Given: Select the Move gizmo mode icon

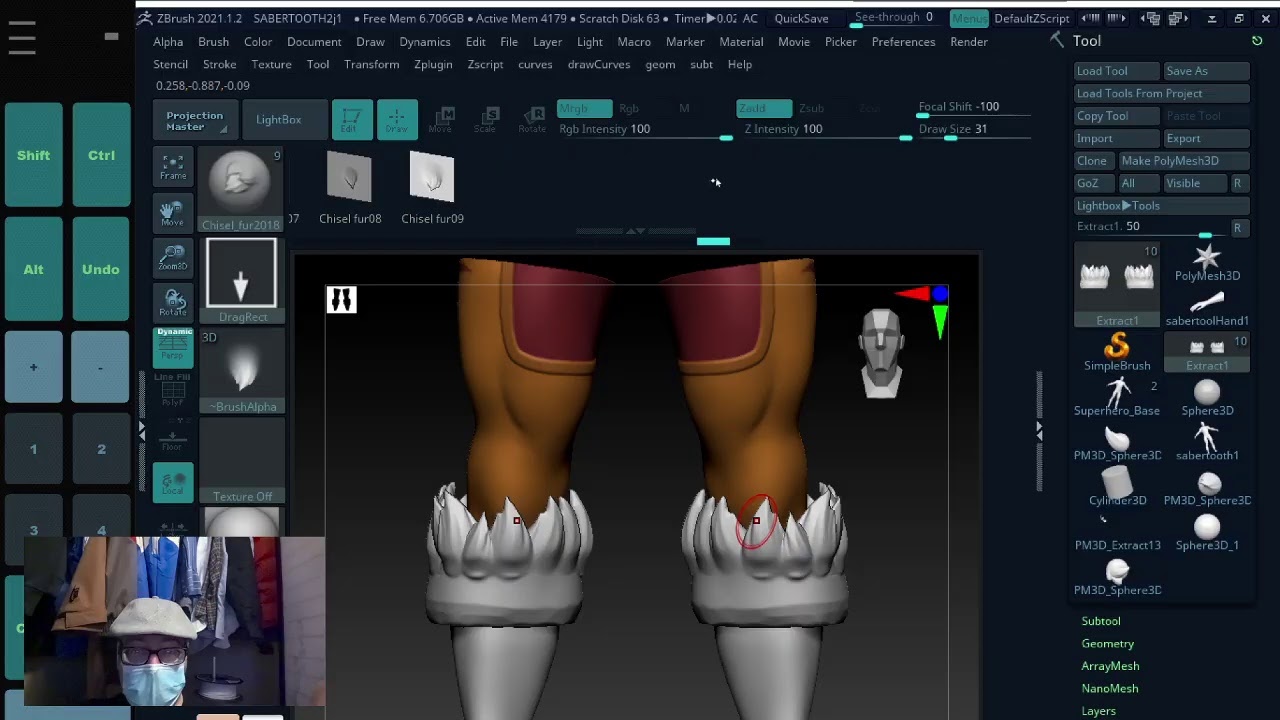Looking at the screenshot, I should point(440,119).
